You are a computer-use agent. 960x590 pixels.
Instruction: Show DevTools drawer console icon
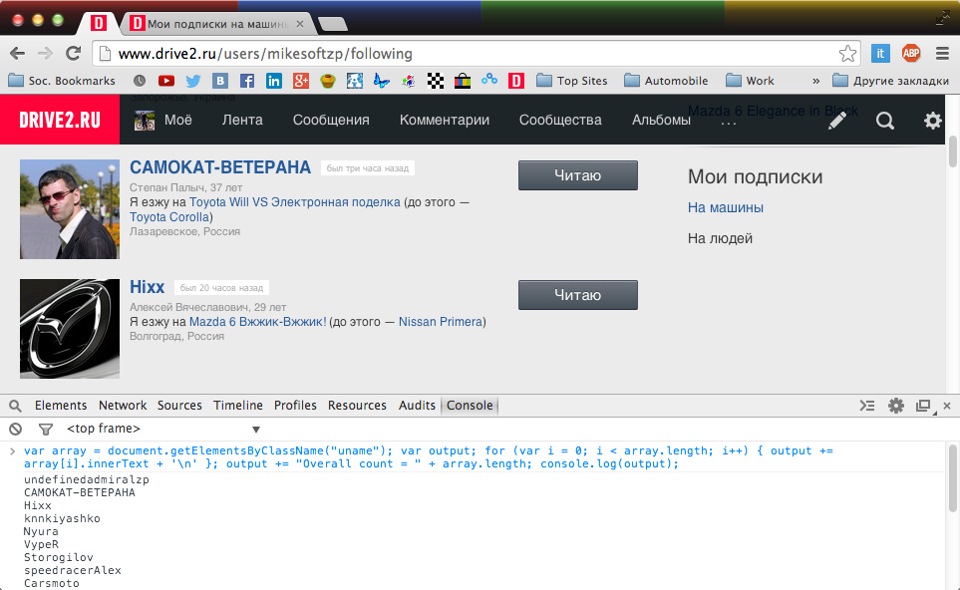(x=867, y=406)
